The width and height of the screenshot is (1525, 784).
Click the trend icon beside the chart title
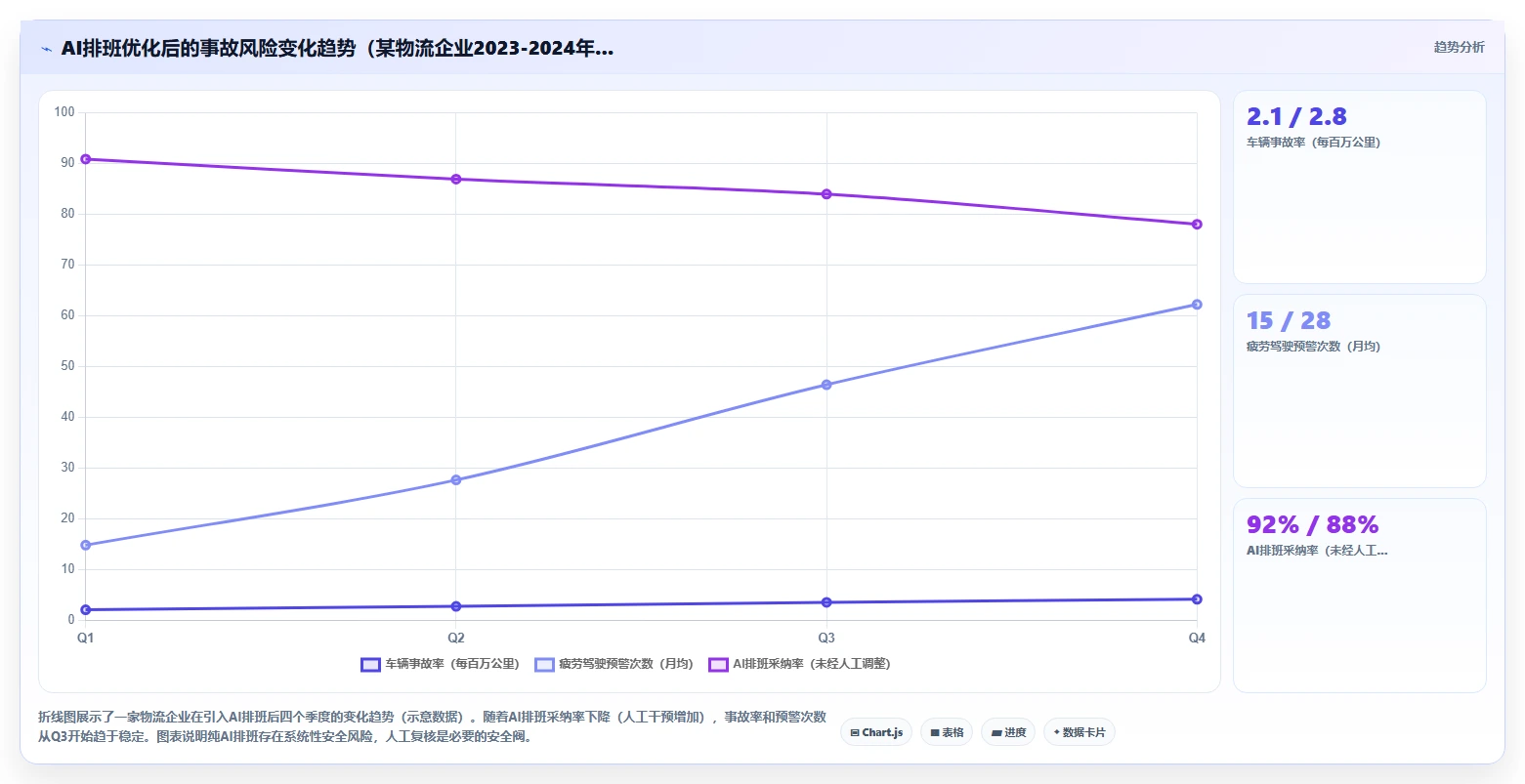coord(46,49)
